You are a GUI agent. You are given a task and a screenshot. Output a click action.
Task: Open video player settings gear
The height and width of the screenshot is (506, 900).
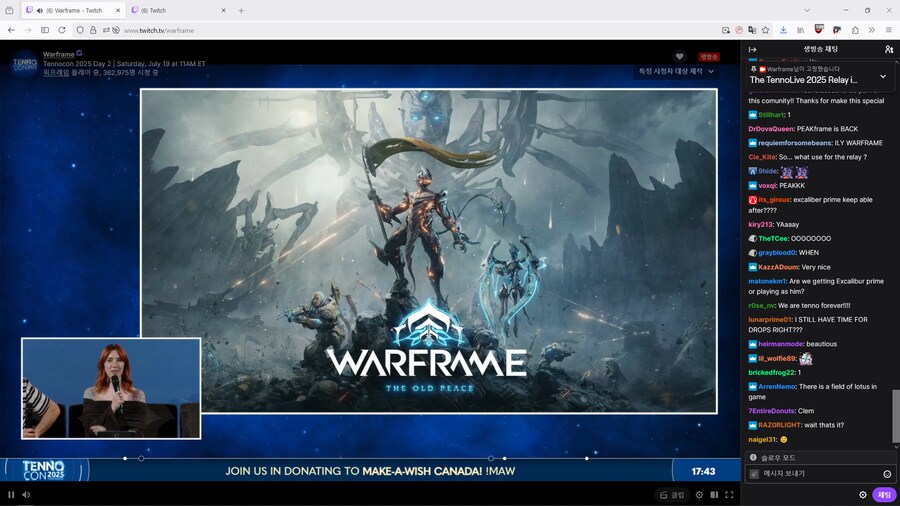tap(699, 495)
